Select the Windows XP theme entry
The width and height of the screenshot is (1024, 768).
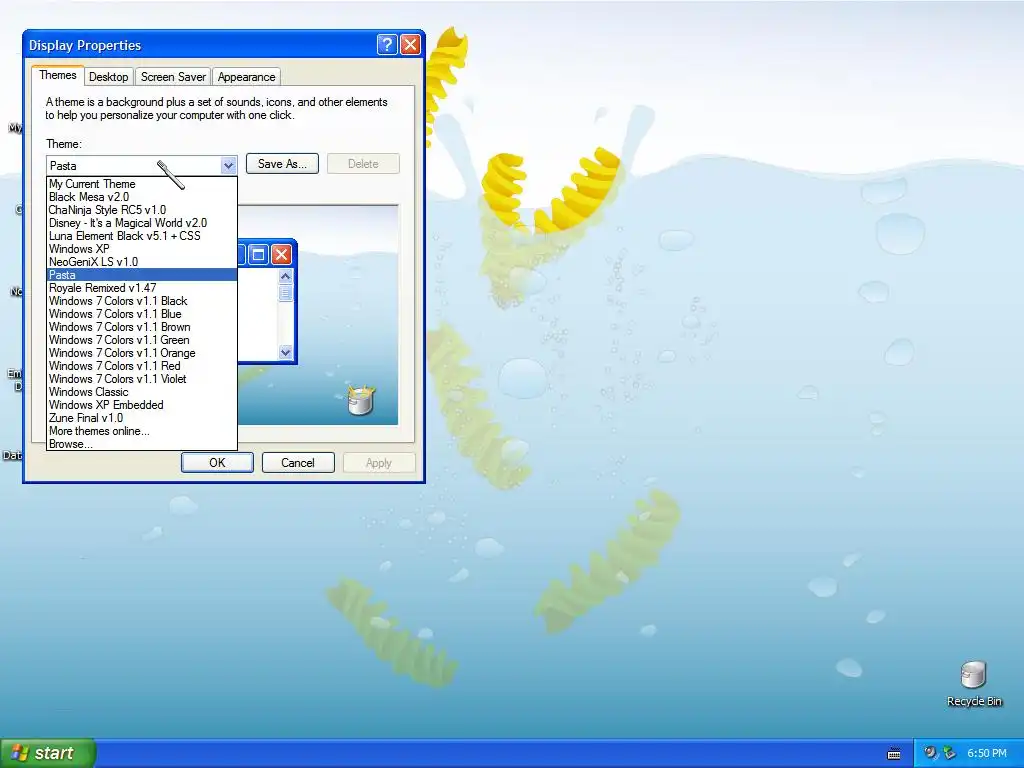tap(142, 249)
